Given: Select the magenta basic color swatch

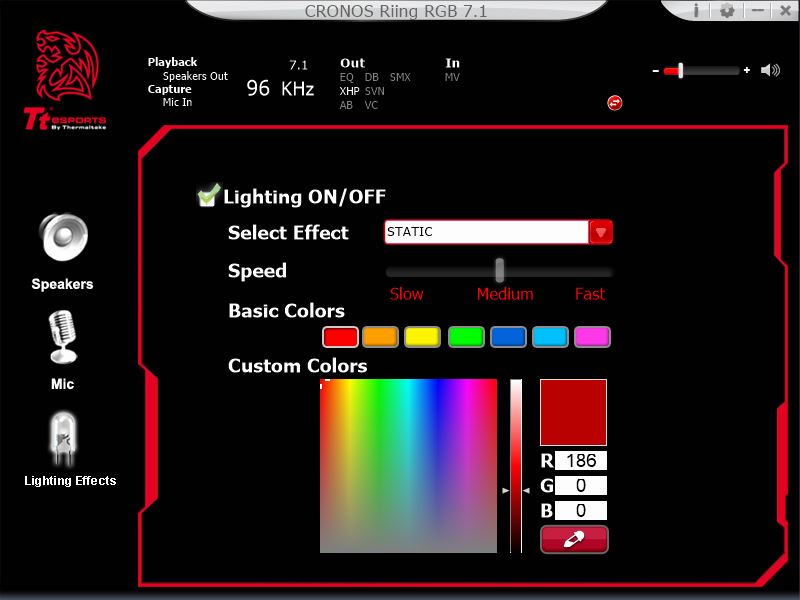Looking at the screenshot, I should pyautogui.click(x=592, y=337).
